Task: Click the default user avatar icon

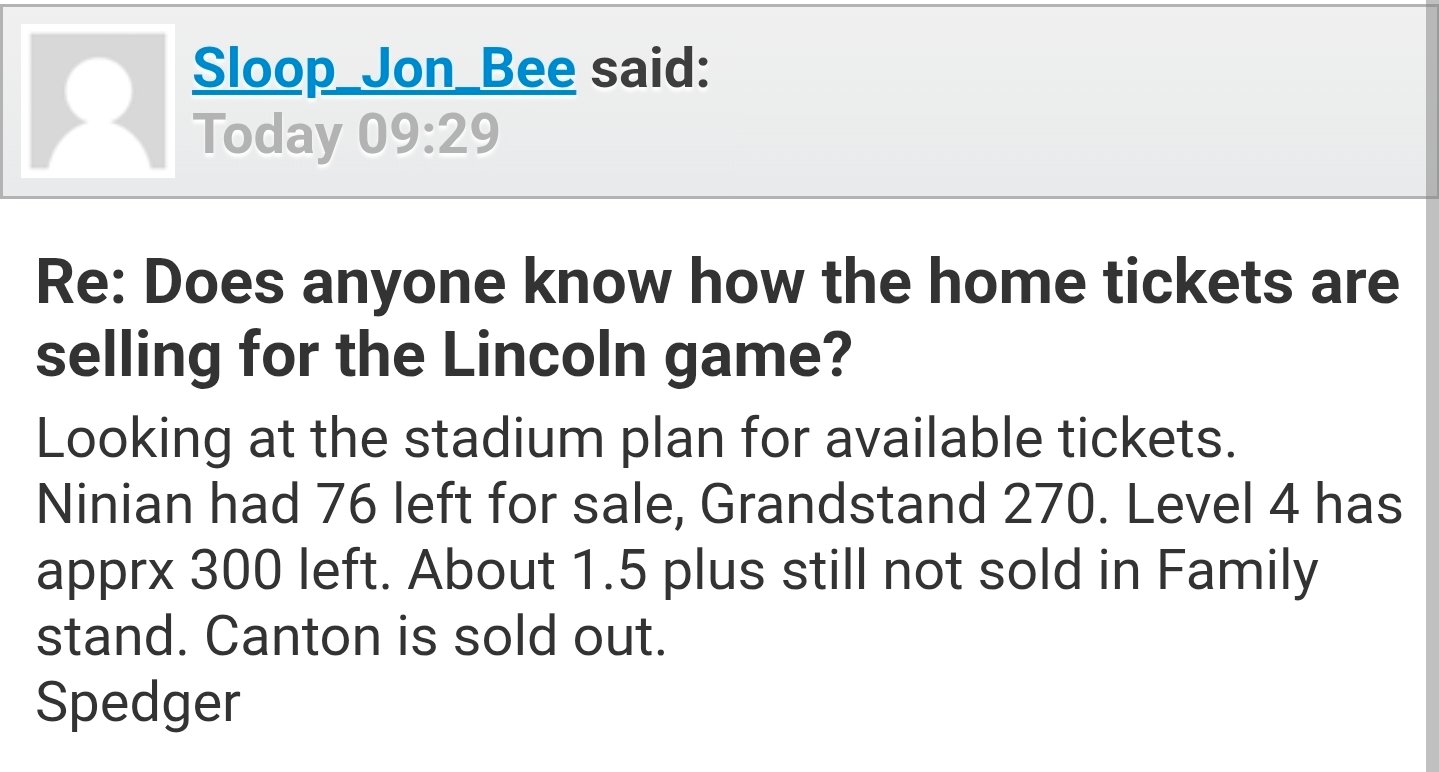Action: [98, 101]
